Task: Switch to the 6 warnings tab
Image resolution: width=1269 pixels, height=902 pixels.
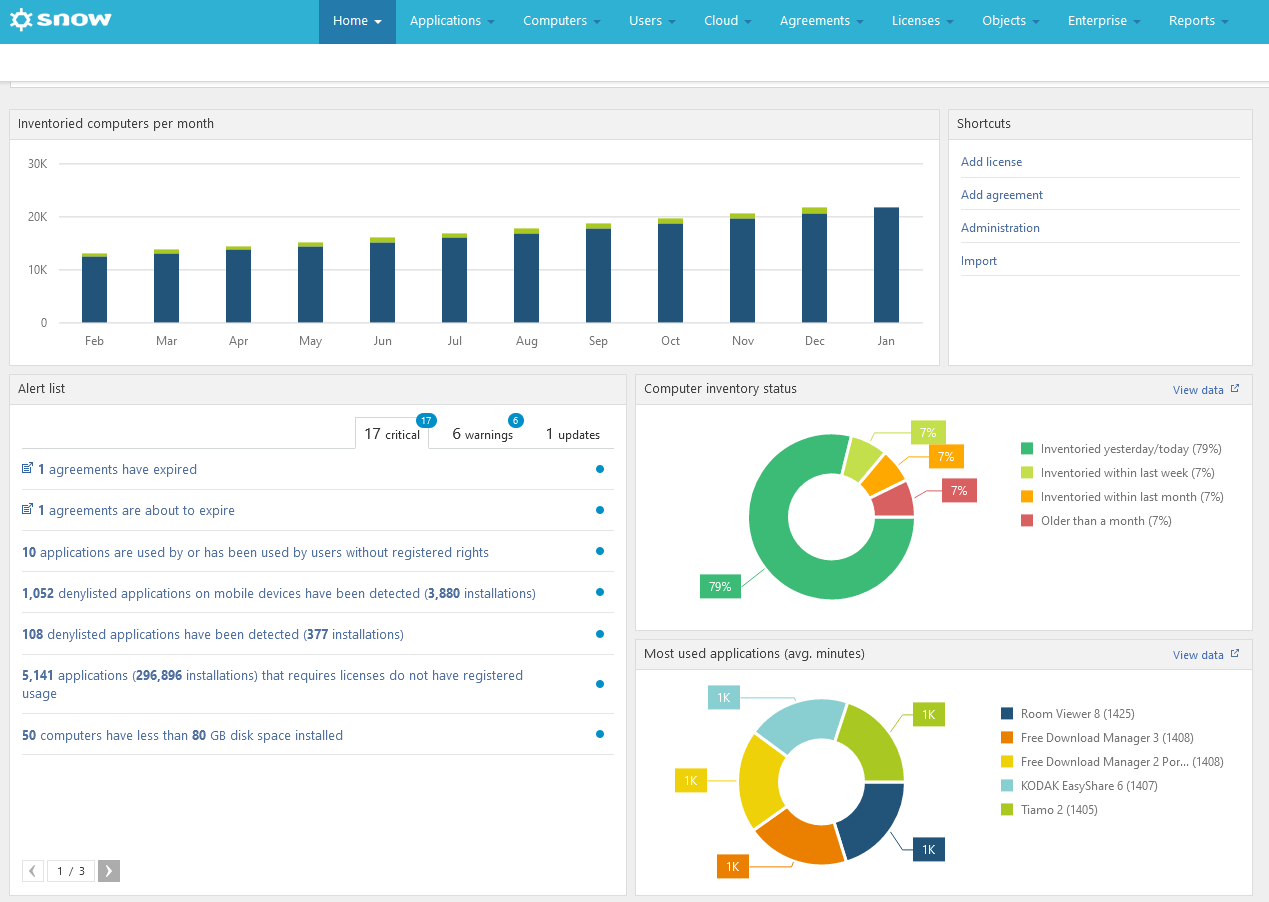Action: point(483,435)
